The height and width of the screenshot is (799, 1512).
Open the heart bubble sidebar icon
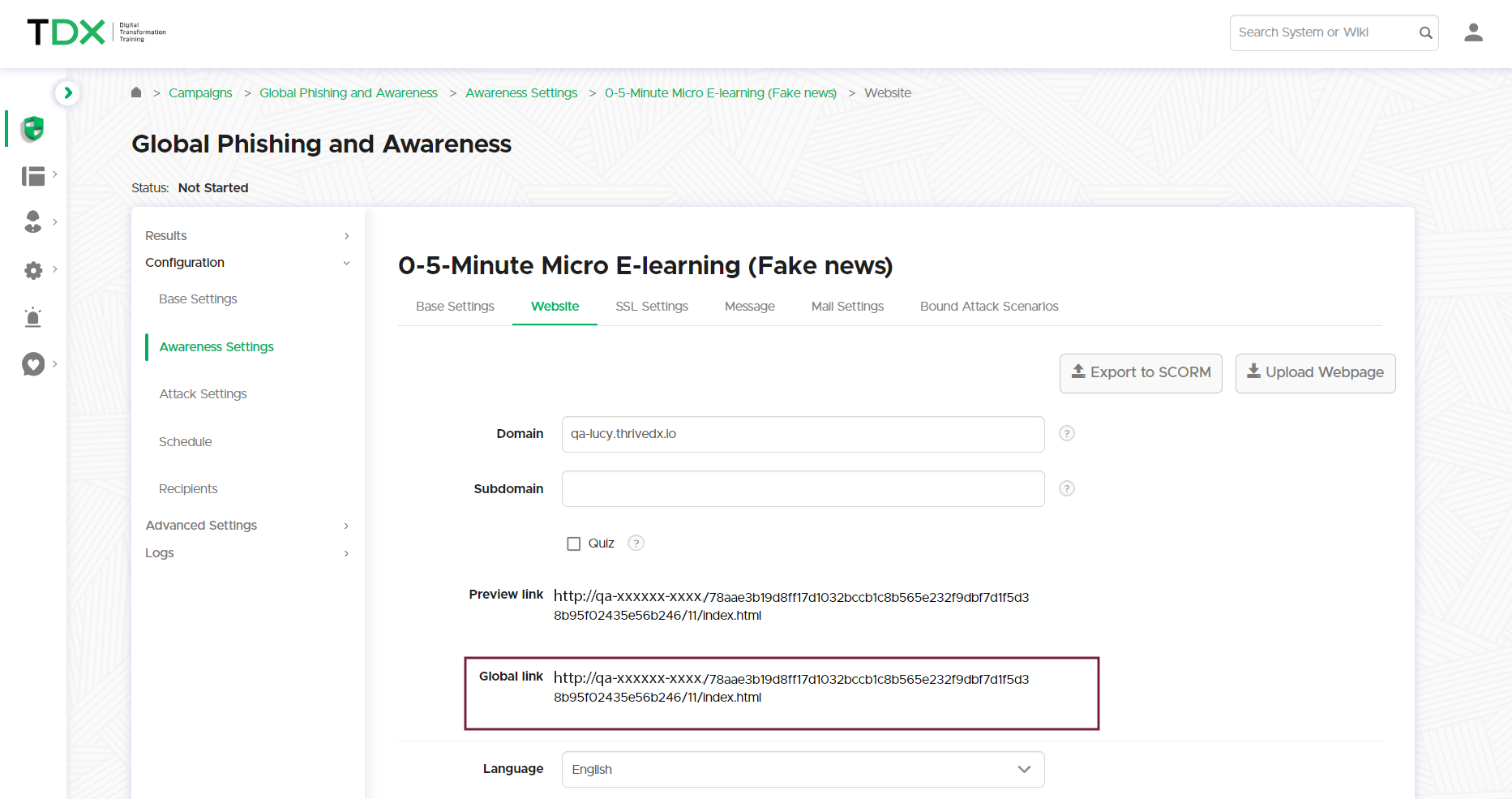pos(33,364)
